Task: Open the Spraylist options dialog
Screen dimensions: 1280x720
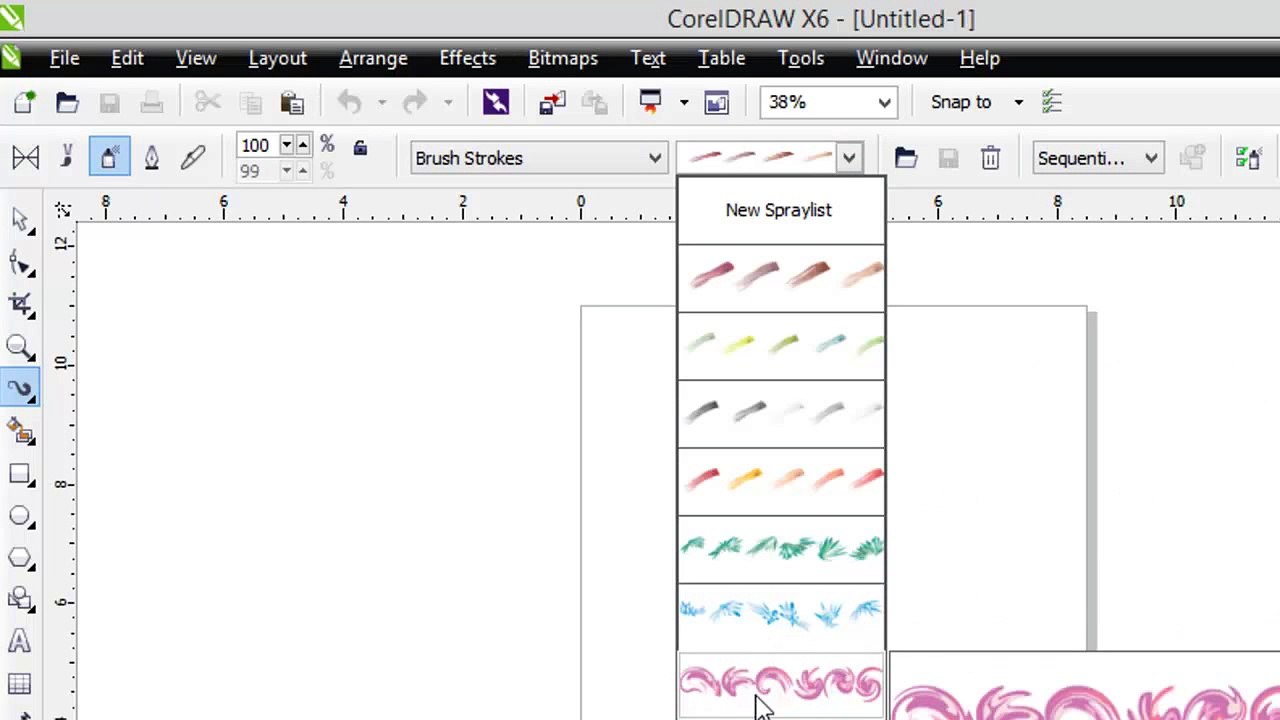Action: [1247, 158]
